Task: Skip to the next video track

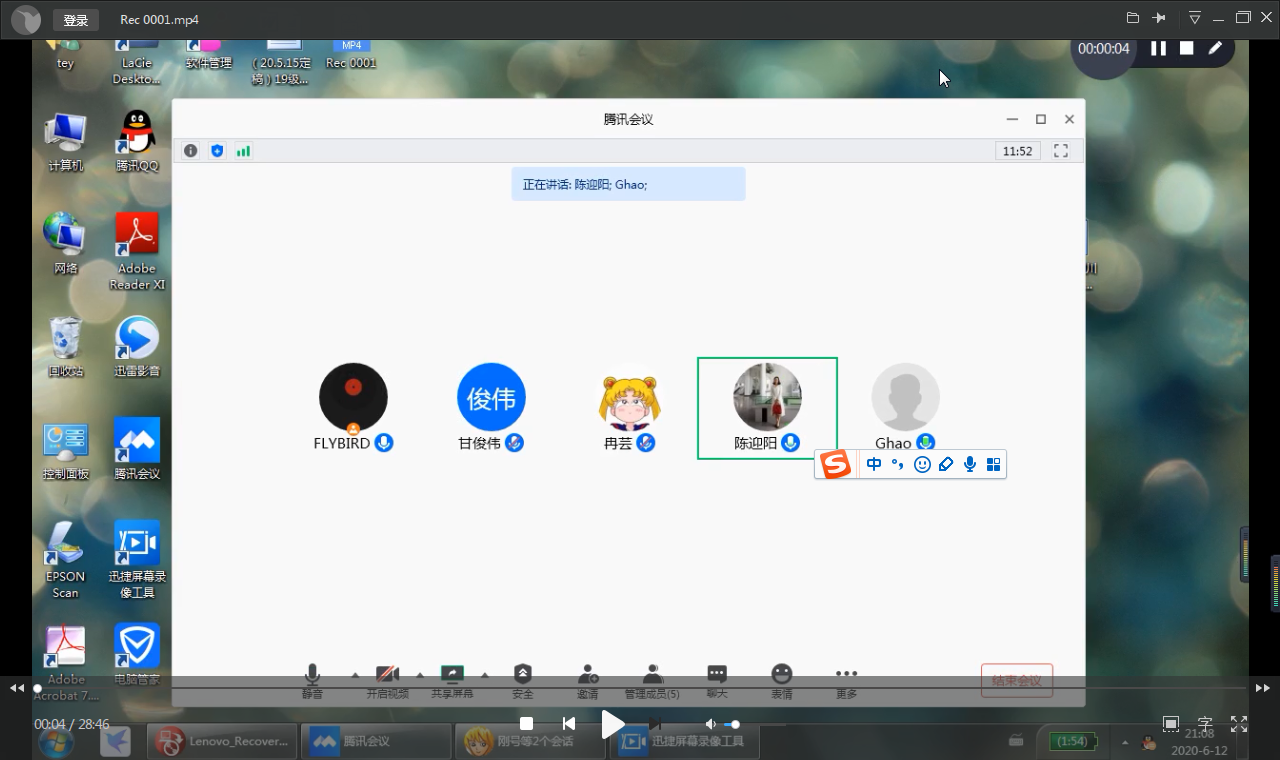Action: (x=655, y=724)
